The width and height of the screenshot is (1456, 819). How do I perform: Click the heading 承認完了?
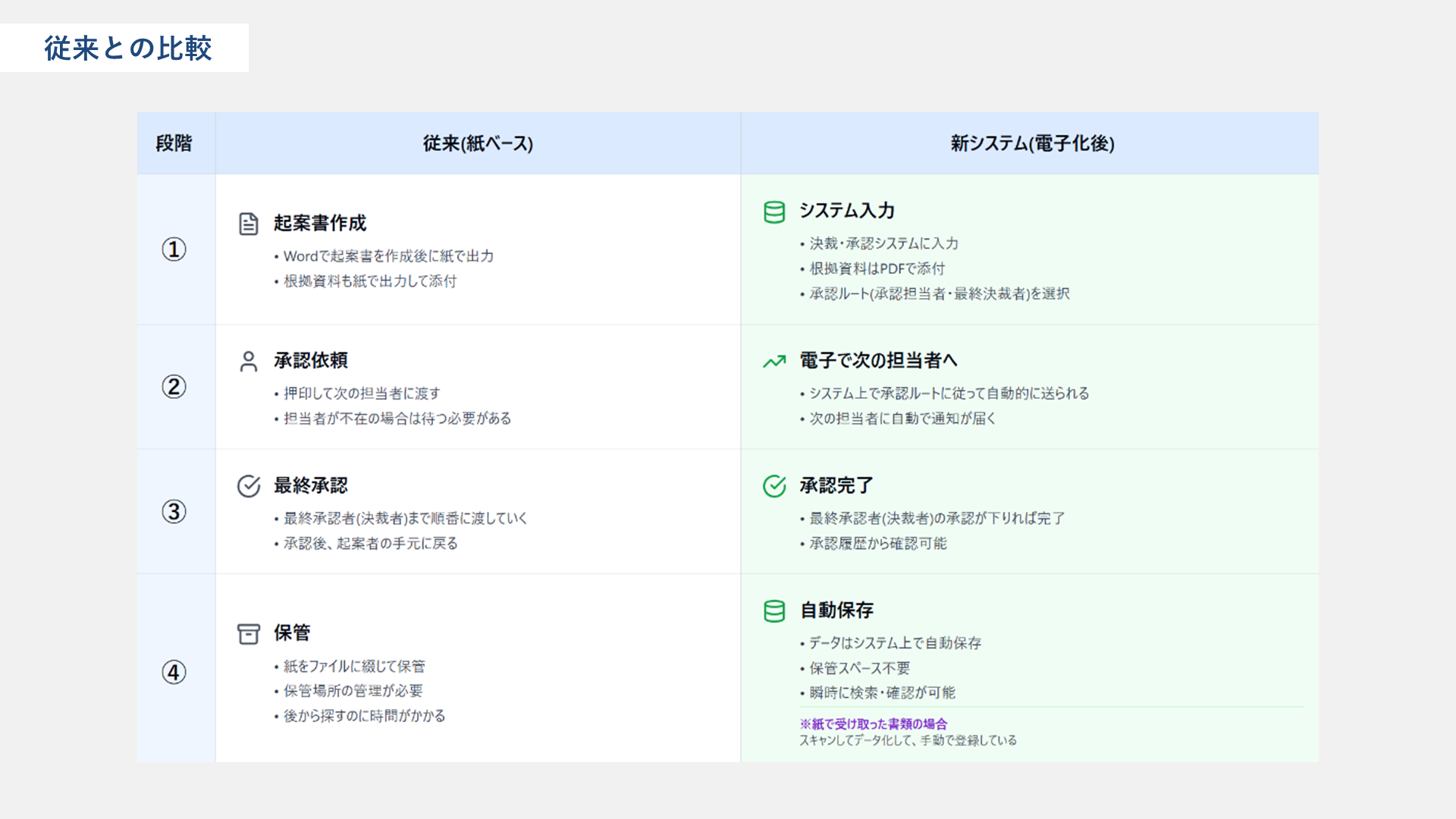click(x=836, y=485)
